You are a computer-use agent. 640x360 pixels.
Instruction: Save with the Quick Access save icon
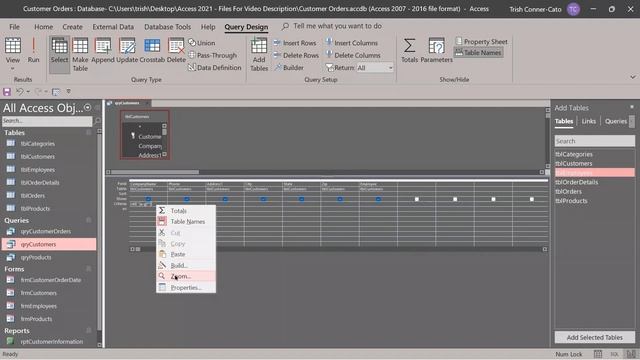(7, 91)
